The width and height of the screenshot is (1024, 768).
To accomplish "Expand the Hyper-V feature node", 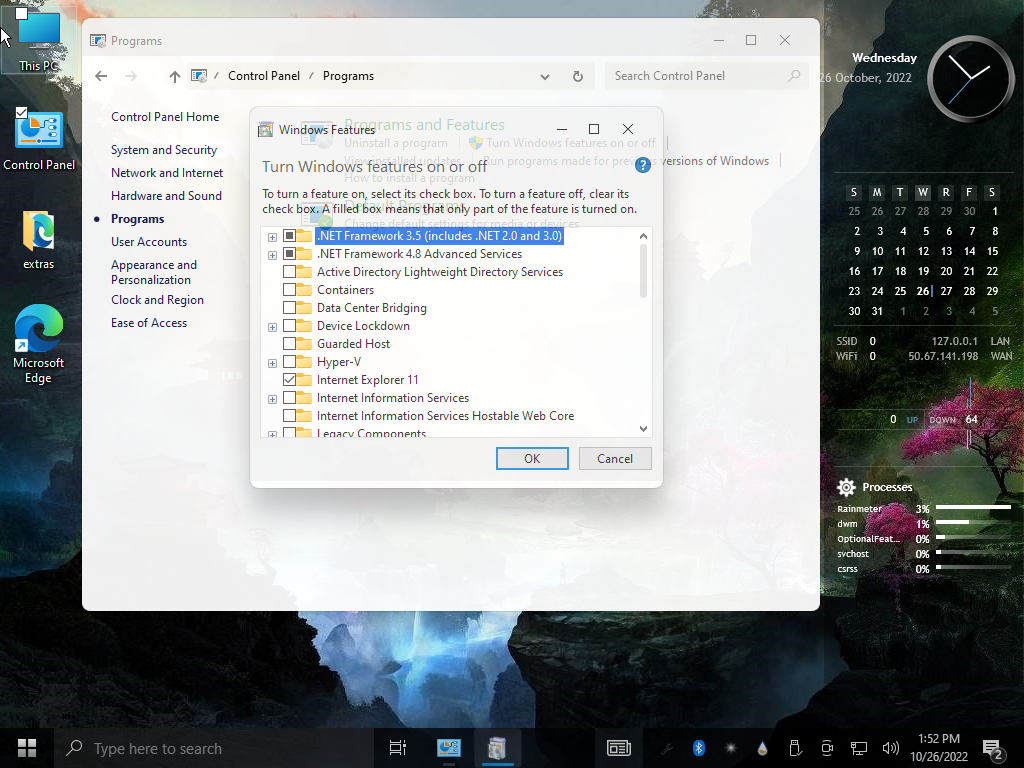I will point(272,362).
